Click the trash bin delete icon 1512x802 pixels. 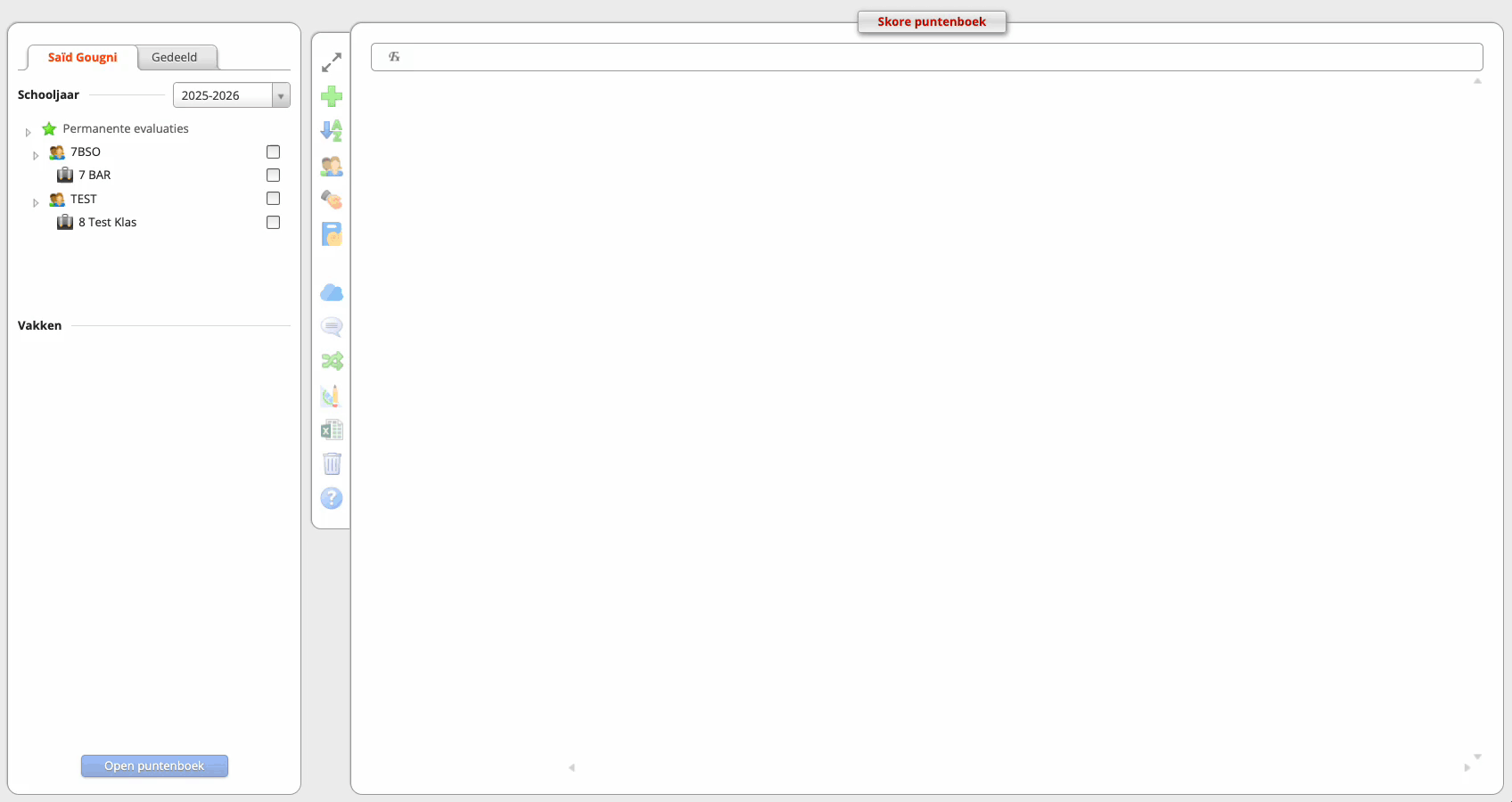332,464
